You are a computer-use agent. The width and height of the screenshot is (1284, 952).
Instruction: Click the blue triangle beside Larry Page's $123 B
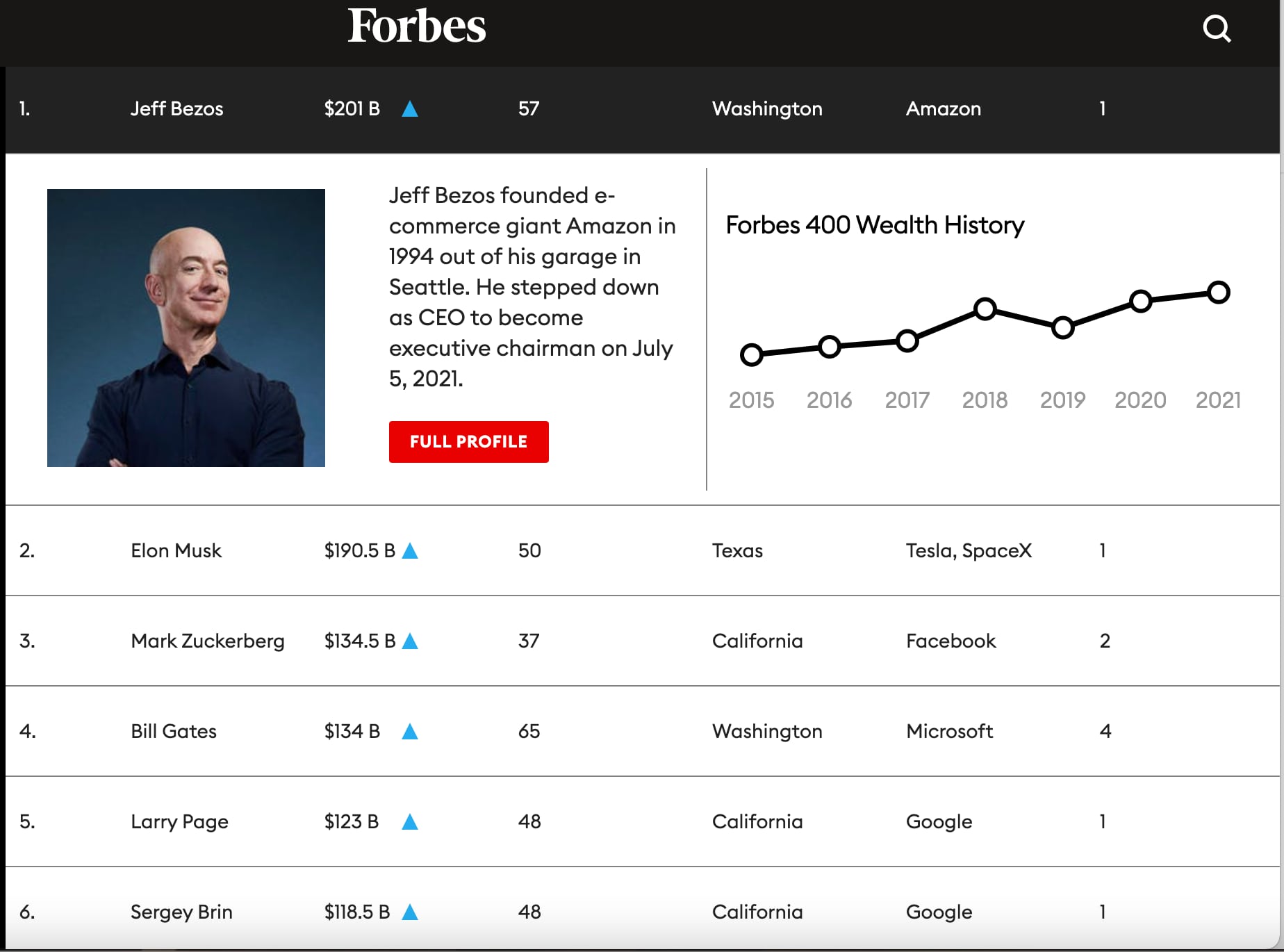coord(411,821)
